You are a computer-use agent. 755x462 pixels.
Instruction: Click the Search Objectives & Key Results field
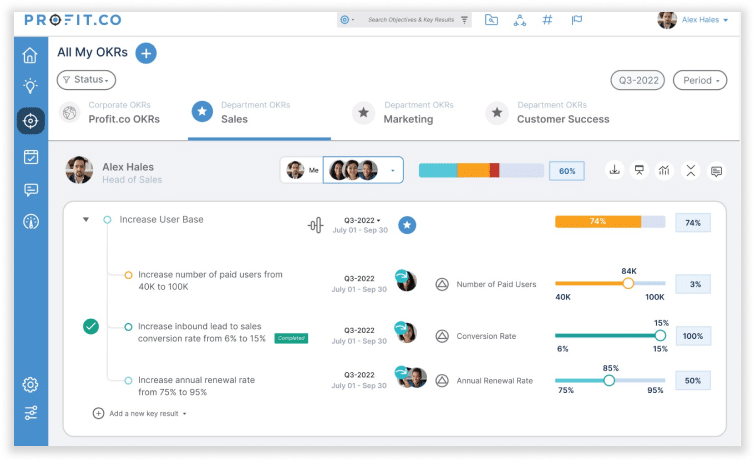point(411,20)
